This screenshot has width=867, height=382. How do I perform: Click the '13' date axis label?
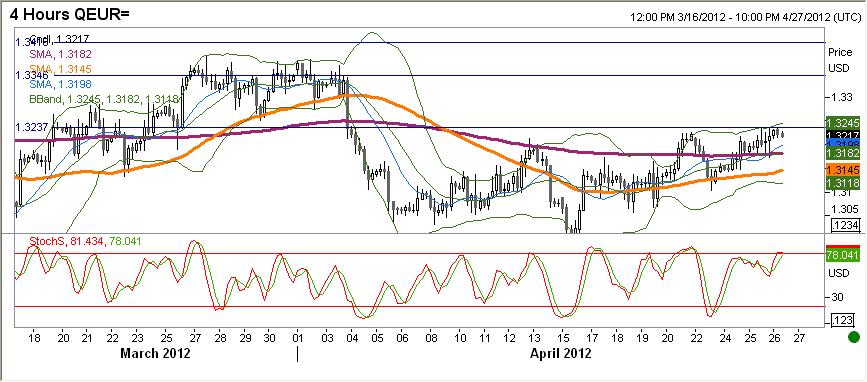click(x=534, y=337)
